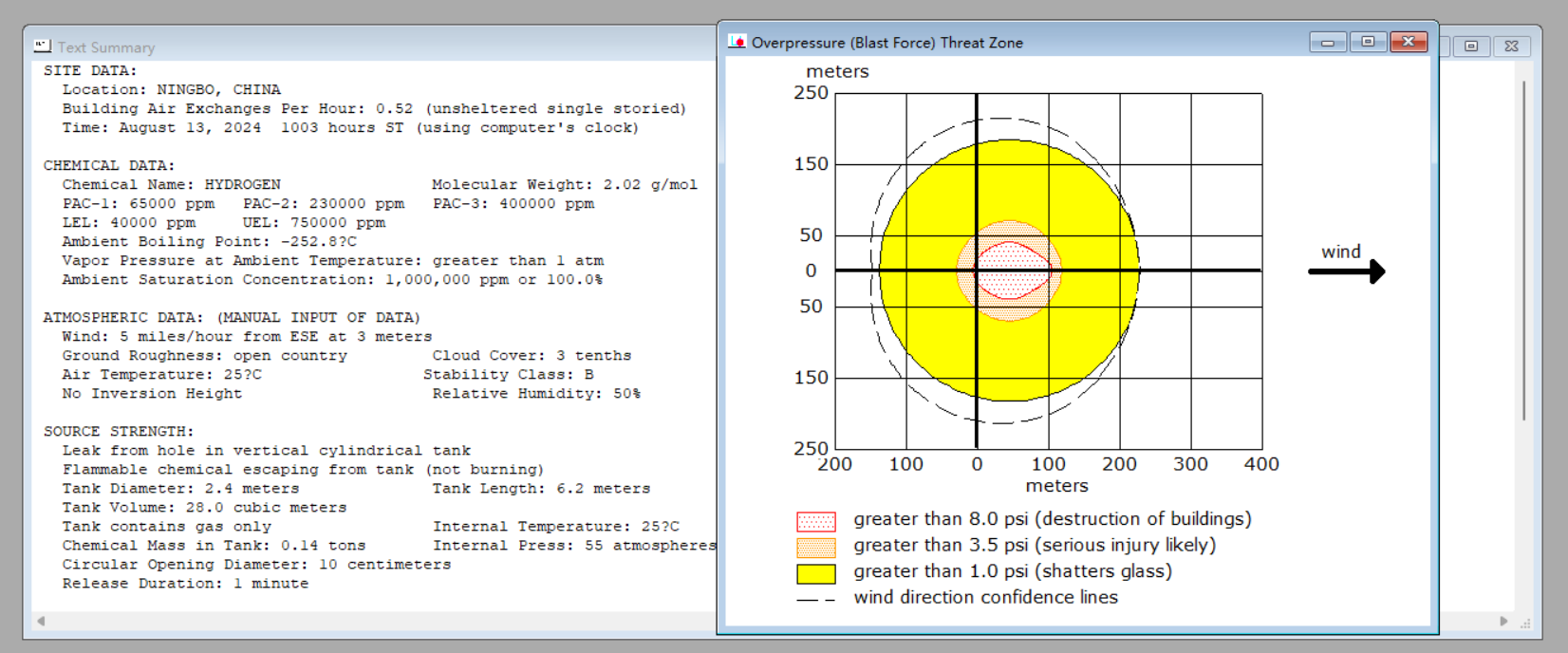Click Tank Length: 6.2 meters text
Screen dimensions: 1568x653
[542, 489]
